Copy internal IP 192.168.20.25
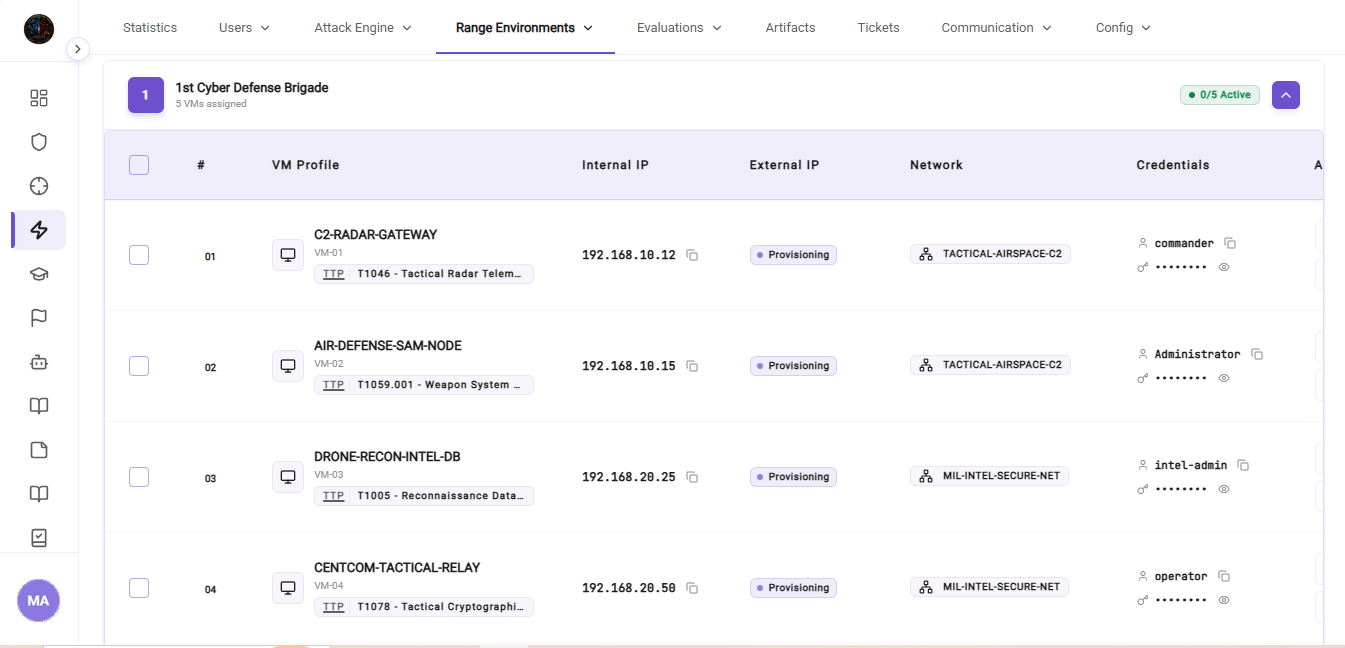The width and height of the screenshot is (1345, 648). tap(692, 477)
